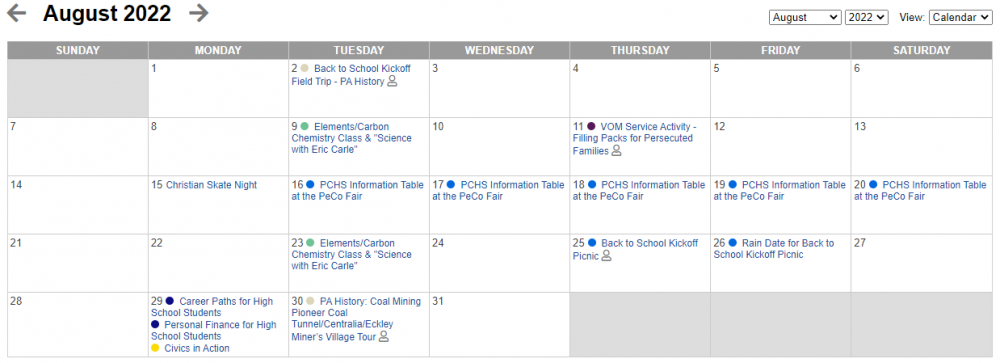Advance to next month with right arrow
This screenshot has width=1000, height=363.
199,13
